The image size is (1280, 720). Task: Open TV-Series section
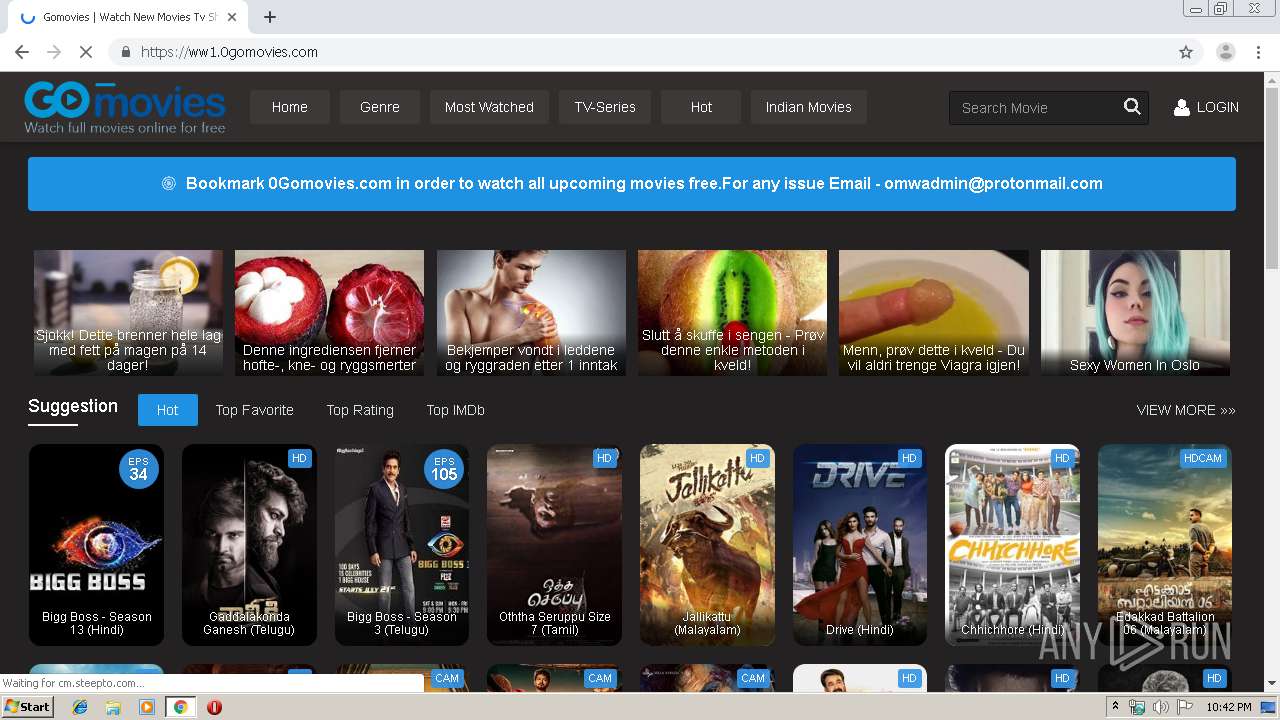coord(605,107)
